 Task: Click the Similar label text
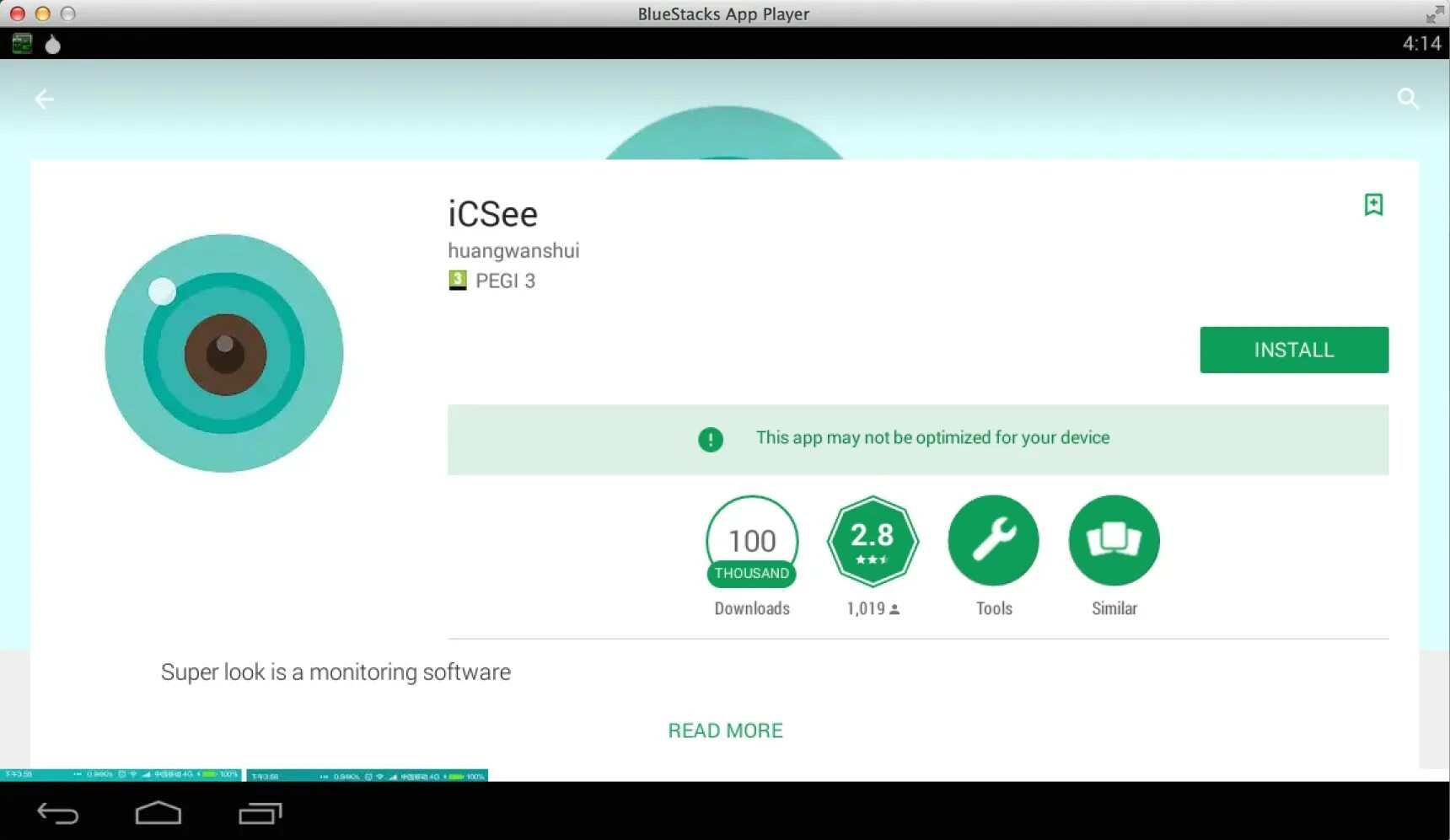tap(1114, 608)
